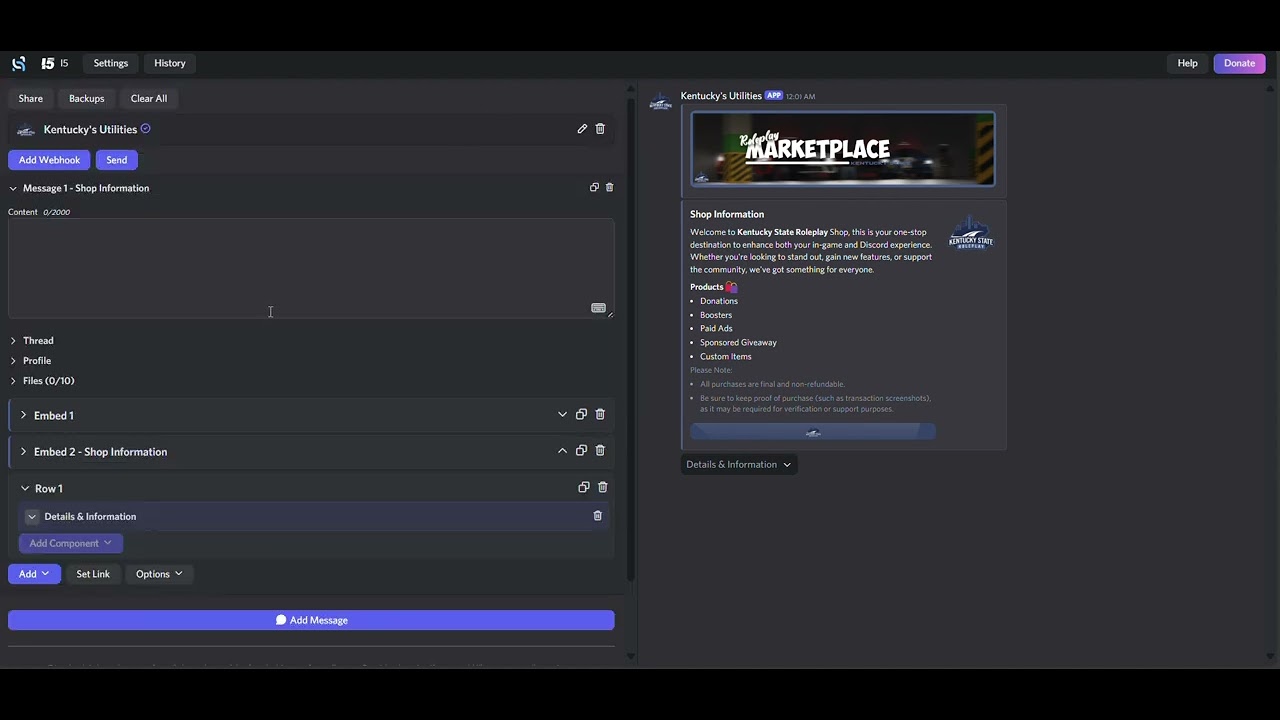Click the Send button
This screenshot has height=720, width=1280.
click(117, 160)
